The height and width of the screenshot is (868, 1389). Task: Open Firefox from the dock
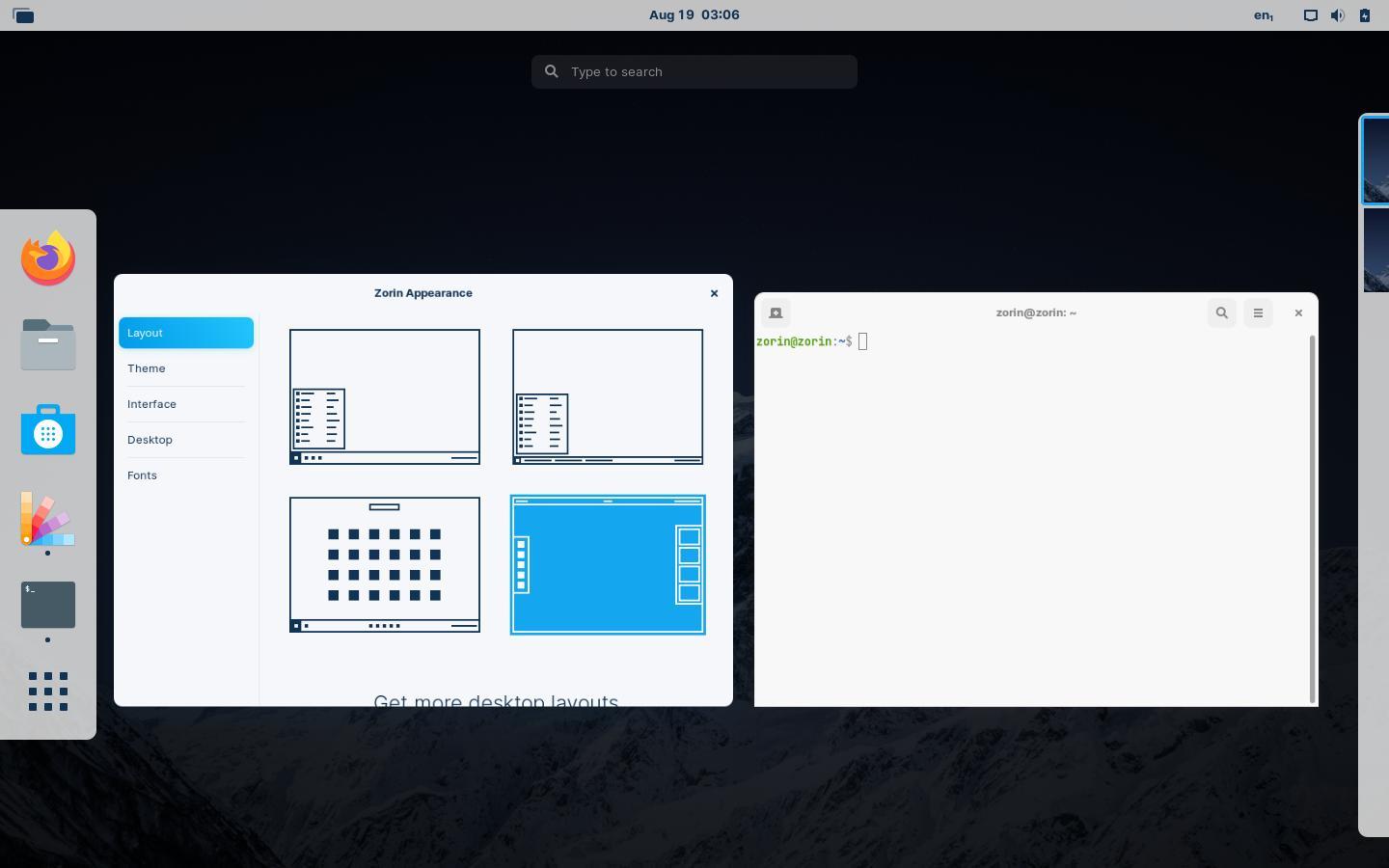[x=48, y=258]
